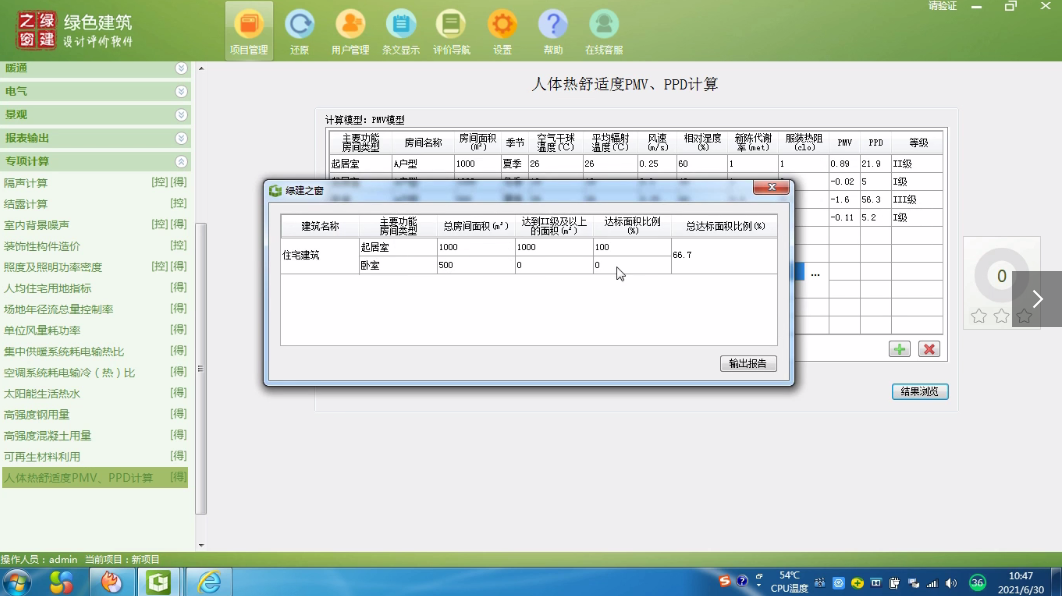This screenshot has height=596, width=1062.
Task: Select 隔声计算 in sidebar
Action: pos(26,183)
